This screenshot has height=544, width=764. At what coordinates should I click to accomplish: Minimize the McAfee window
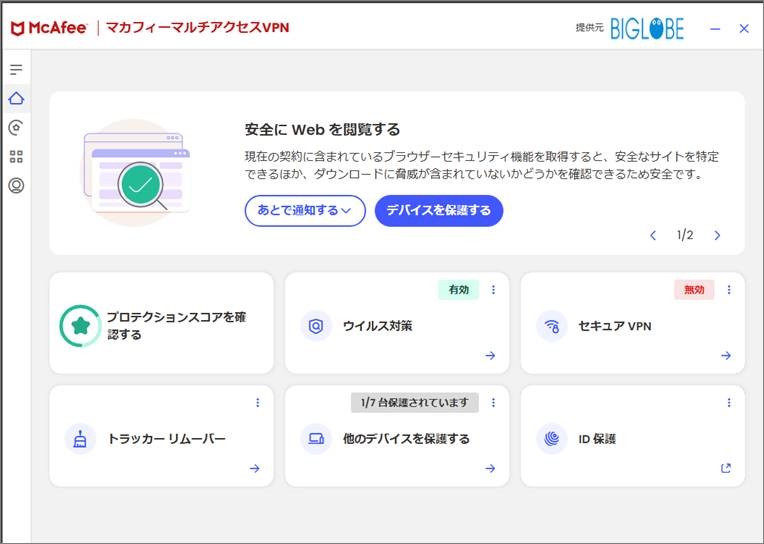pyautogui.click(x=715, y=29)
